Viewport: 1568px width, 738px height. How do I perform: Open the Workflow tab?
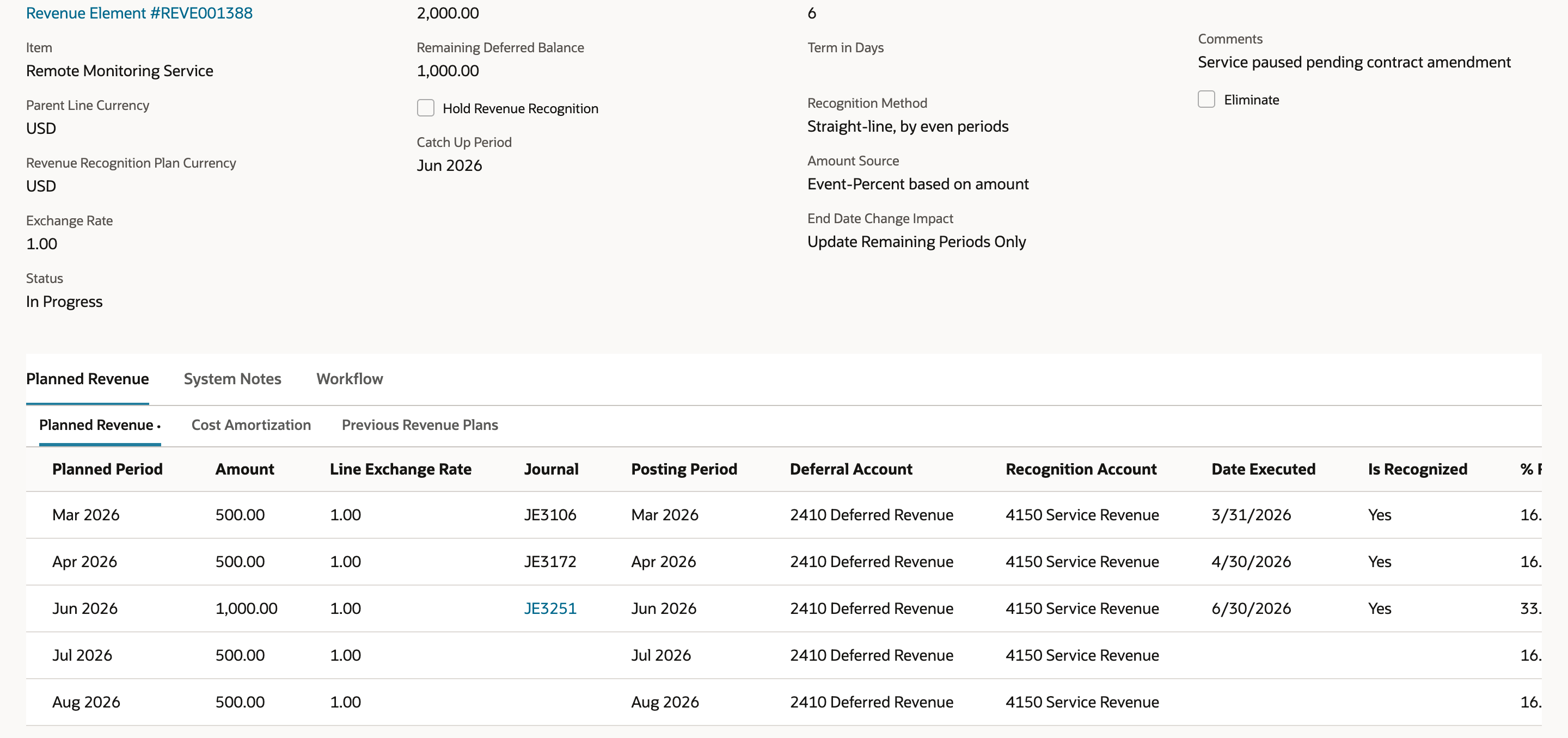coord(350,378)
